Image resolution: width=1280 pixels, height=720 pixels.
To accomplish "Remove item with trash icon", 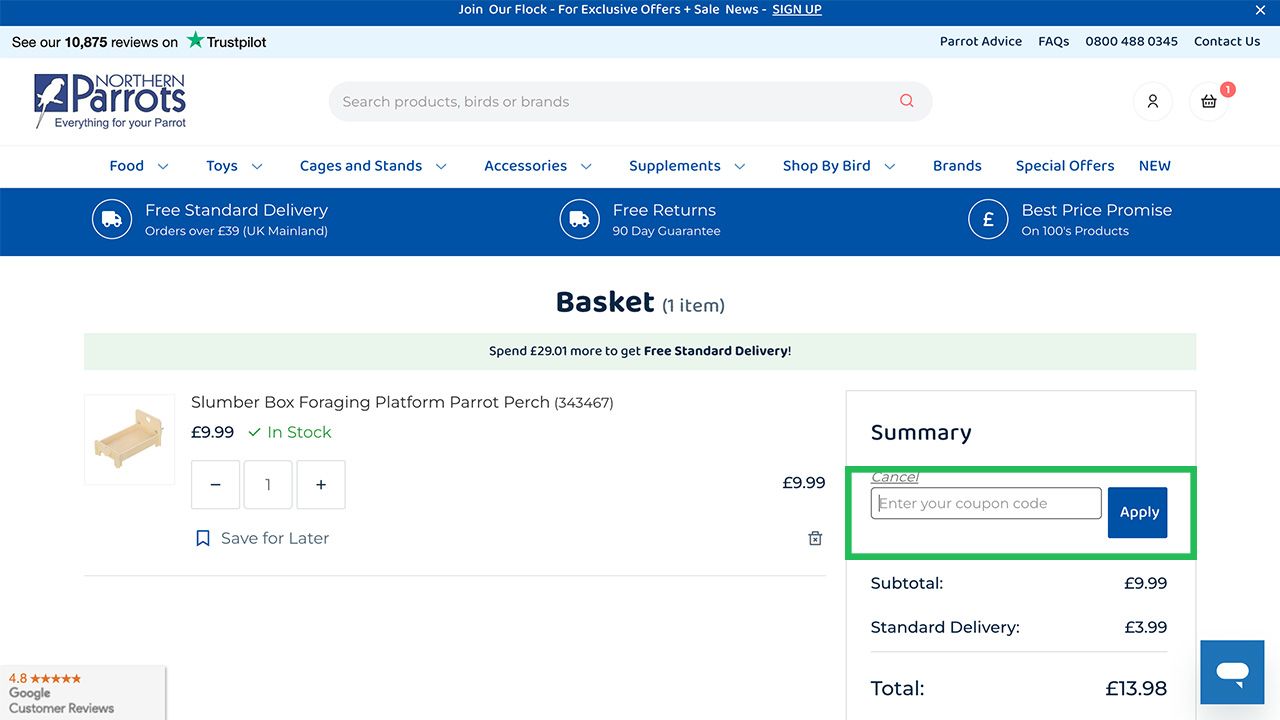I will (x=815, y=538).
